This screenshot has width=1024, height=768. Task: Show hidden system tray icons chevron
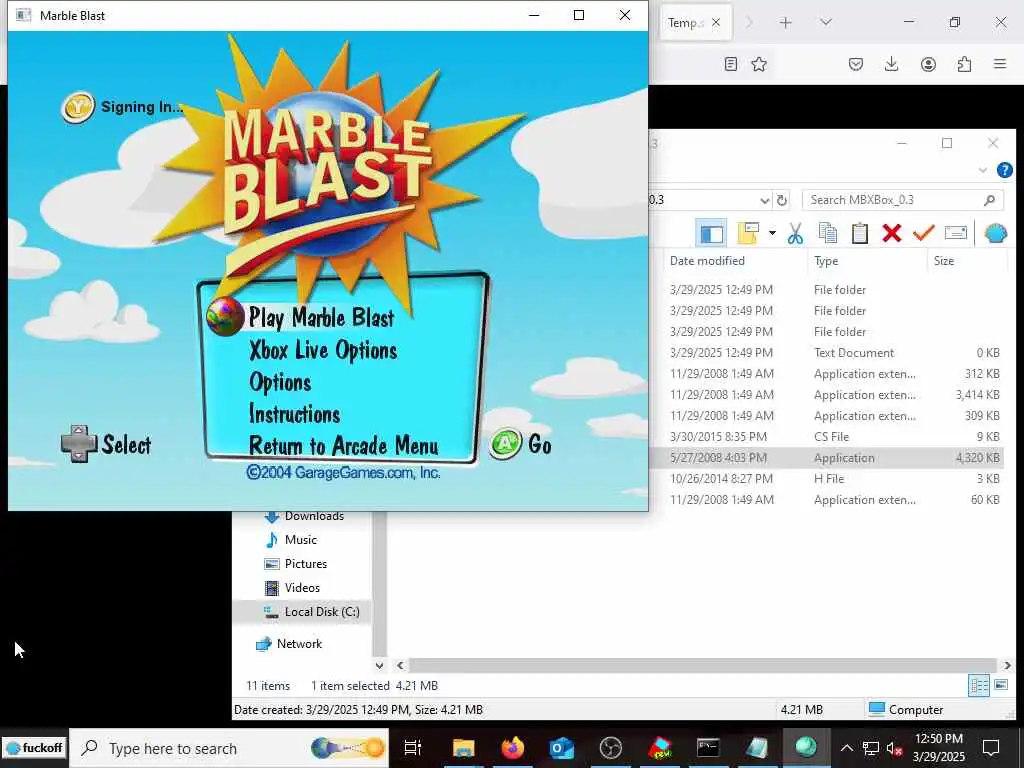pos(846,748)
